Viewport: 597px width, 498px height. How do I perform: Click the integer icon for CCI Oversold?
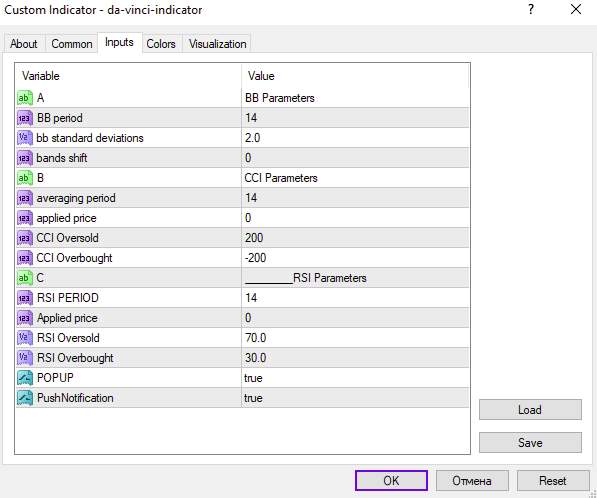point(25,238)
